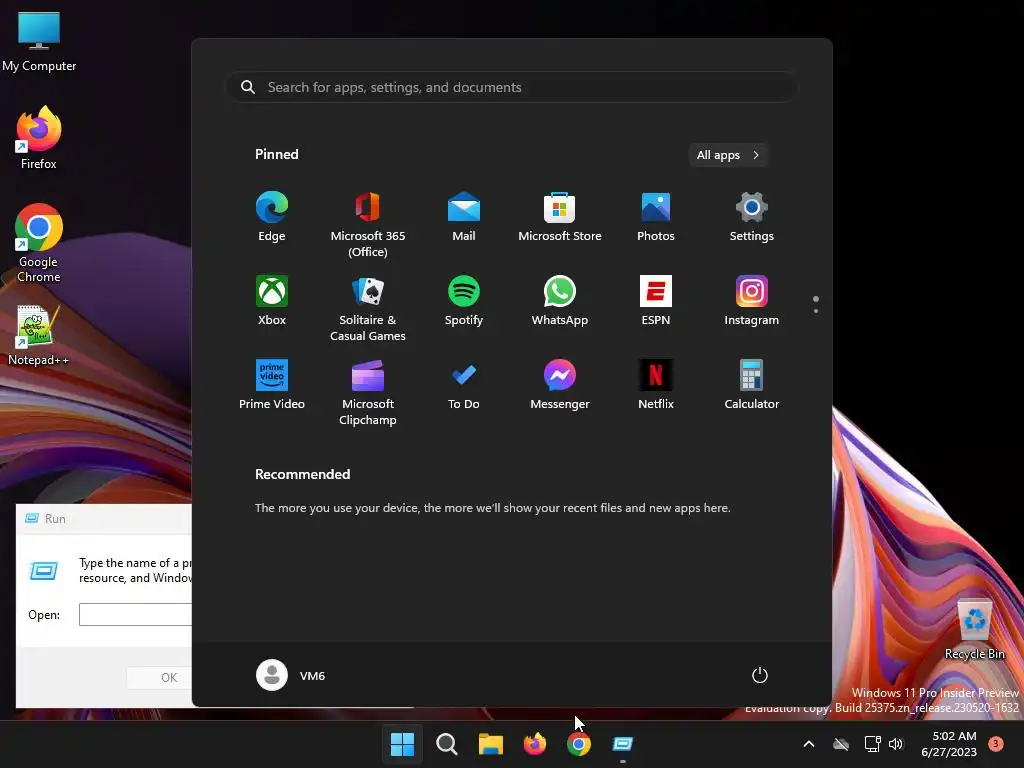Image resolution: width=1024 pixels, height=768 pixels.
Task: Open the ESPN app
Action: [x=656, y=301]
